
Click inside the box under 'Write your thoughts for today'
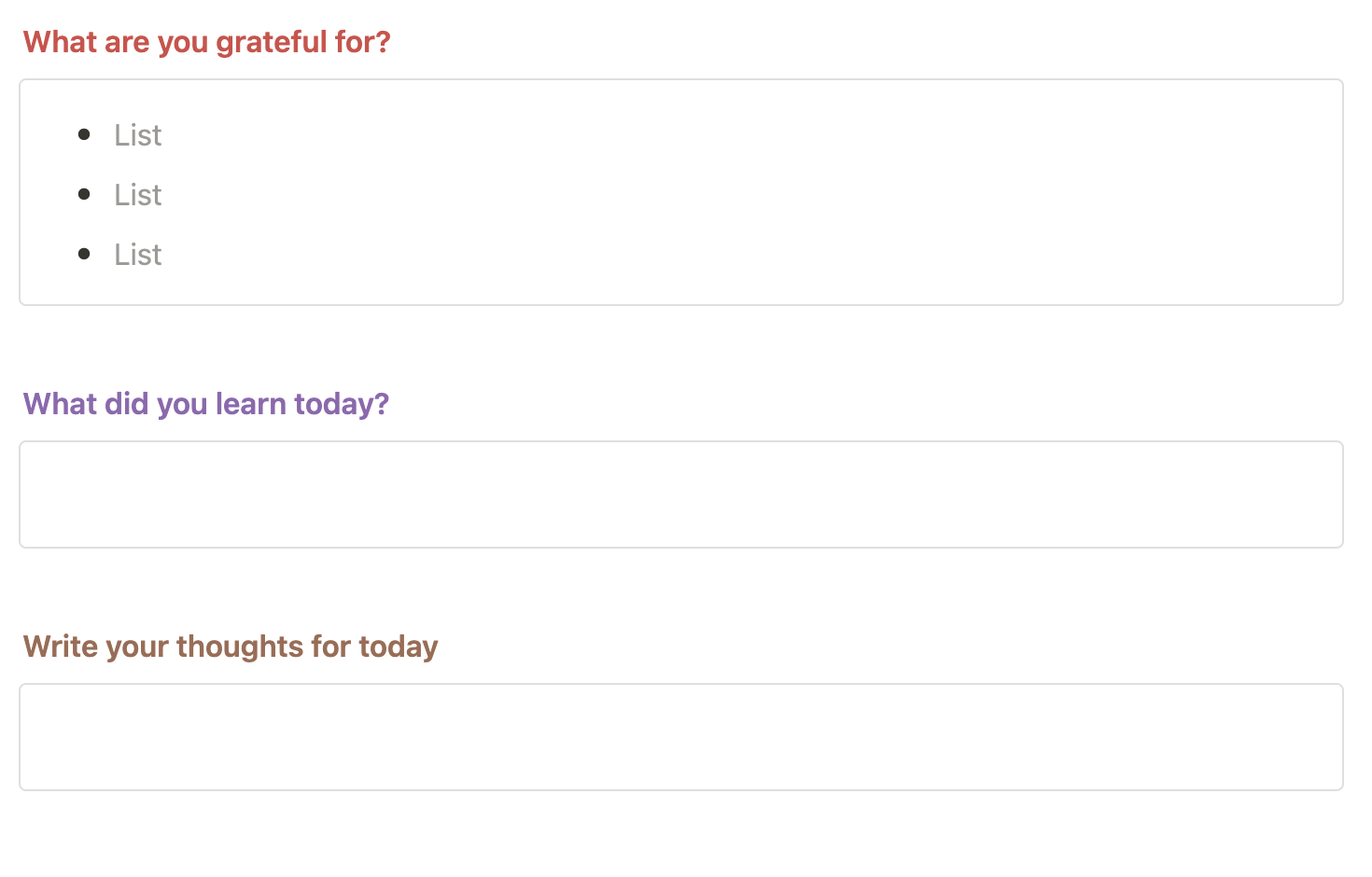coord(681,737)
